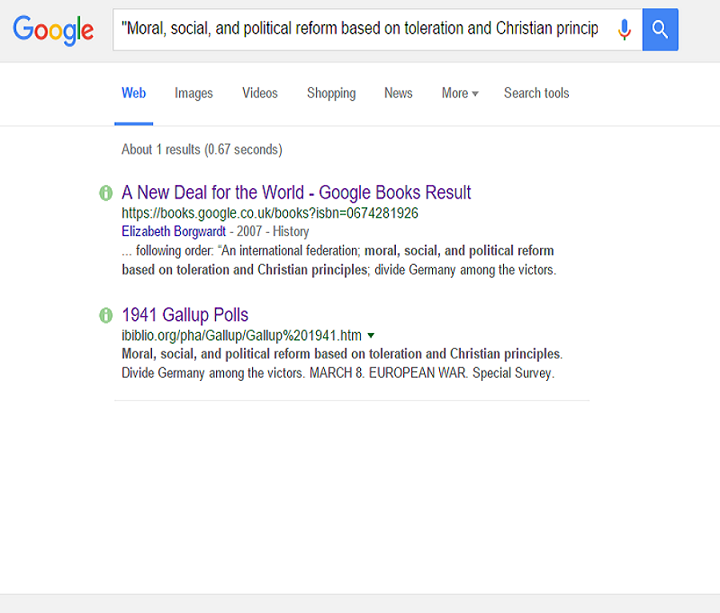Switch to the Images tab
Viewport: 720px width, 613px height.
[193, 93]
